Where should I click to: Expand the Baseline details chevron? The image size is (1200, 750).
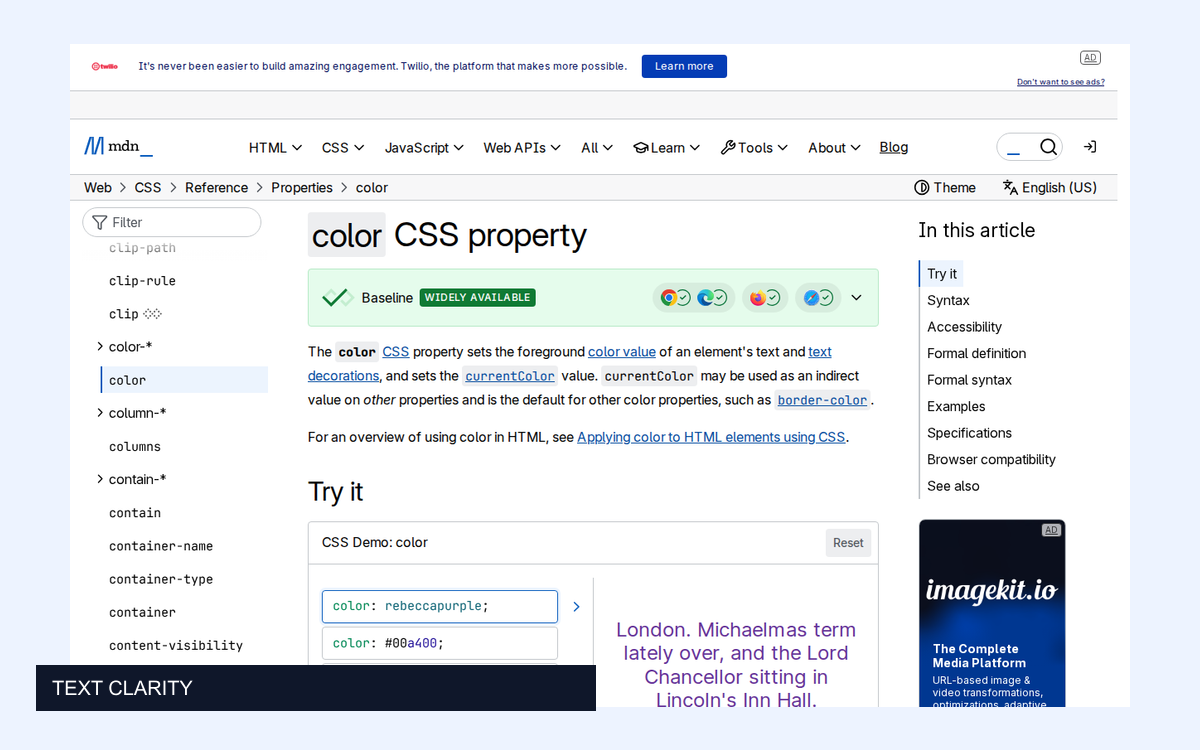(x=856, y=298)
